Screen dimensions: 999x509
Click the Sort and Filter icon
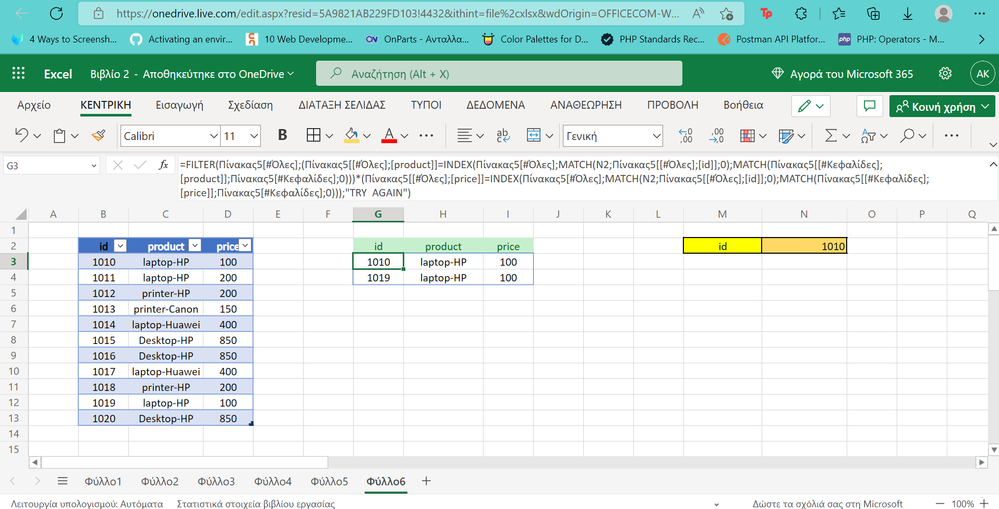tap(868, 135)
